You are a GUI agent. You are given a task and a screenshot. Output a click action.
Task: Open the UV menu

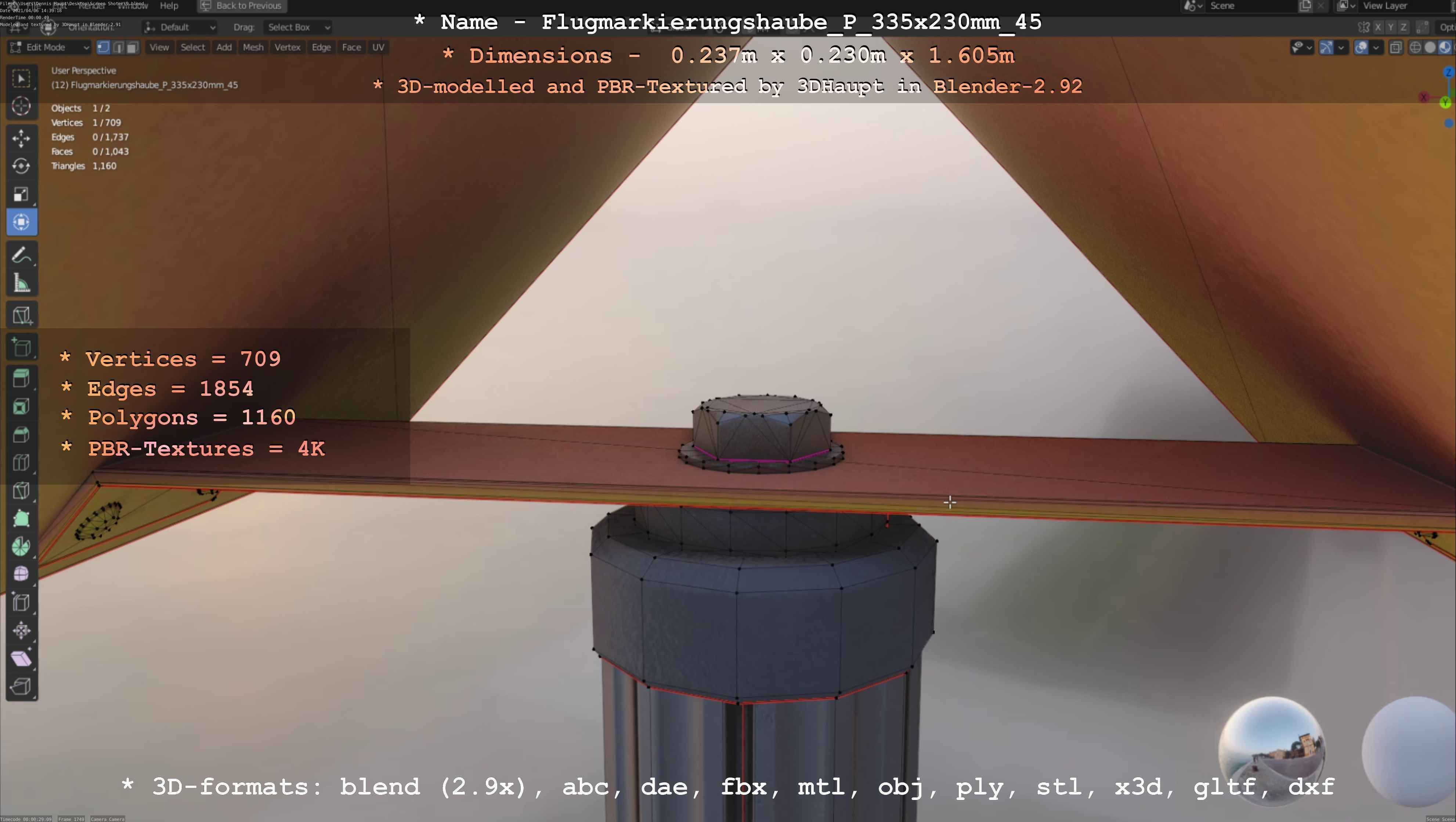pyautogui.click(x=378, y=47)
